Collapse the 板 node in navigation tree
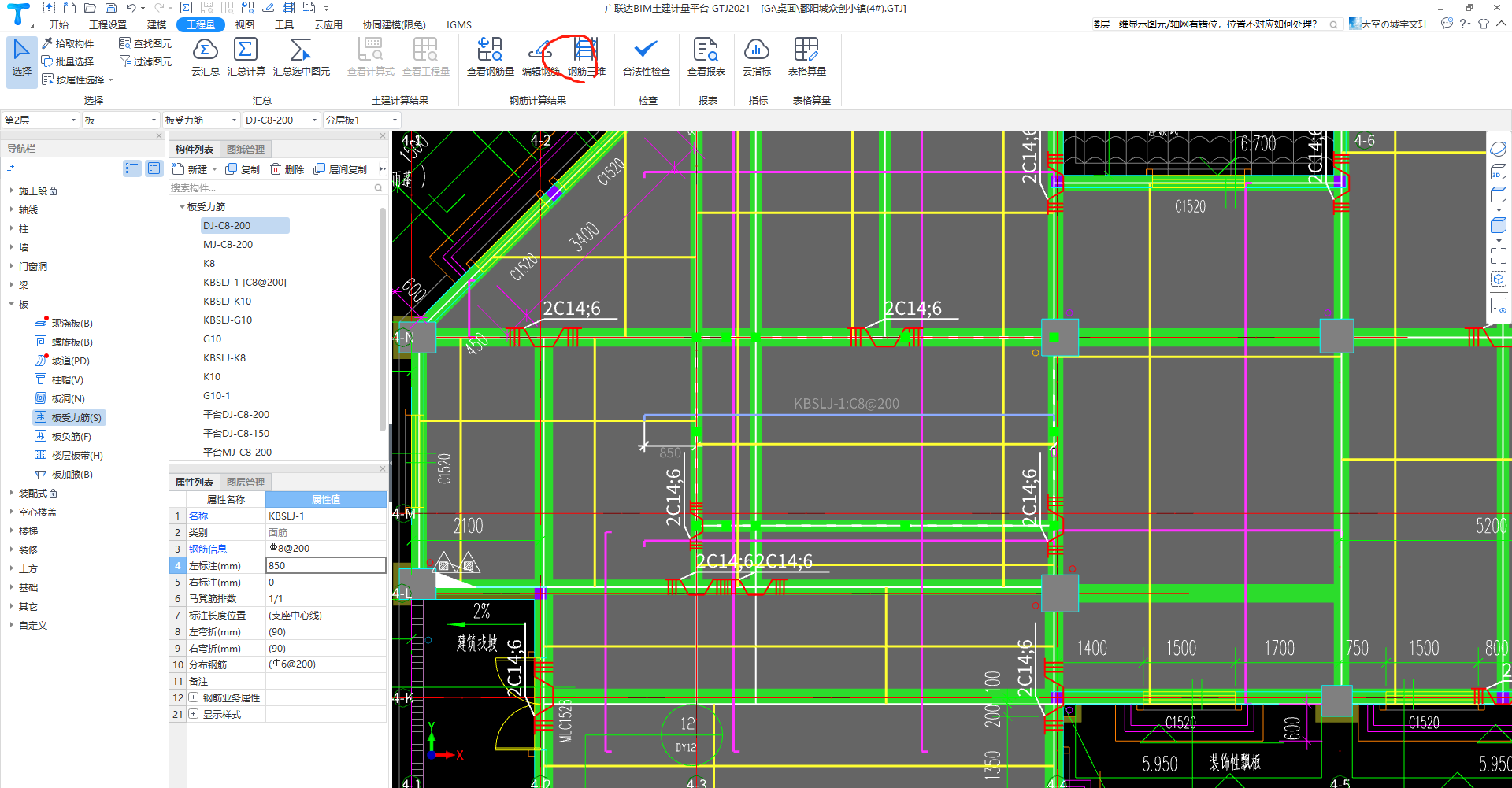 [x=11, y=305]
